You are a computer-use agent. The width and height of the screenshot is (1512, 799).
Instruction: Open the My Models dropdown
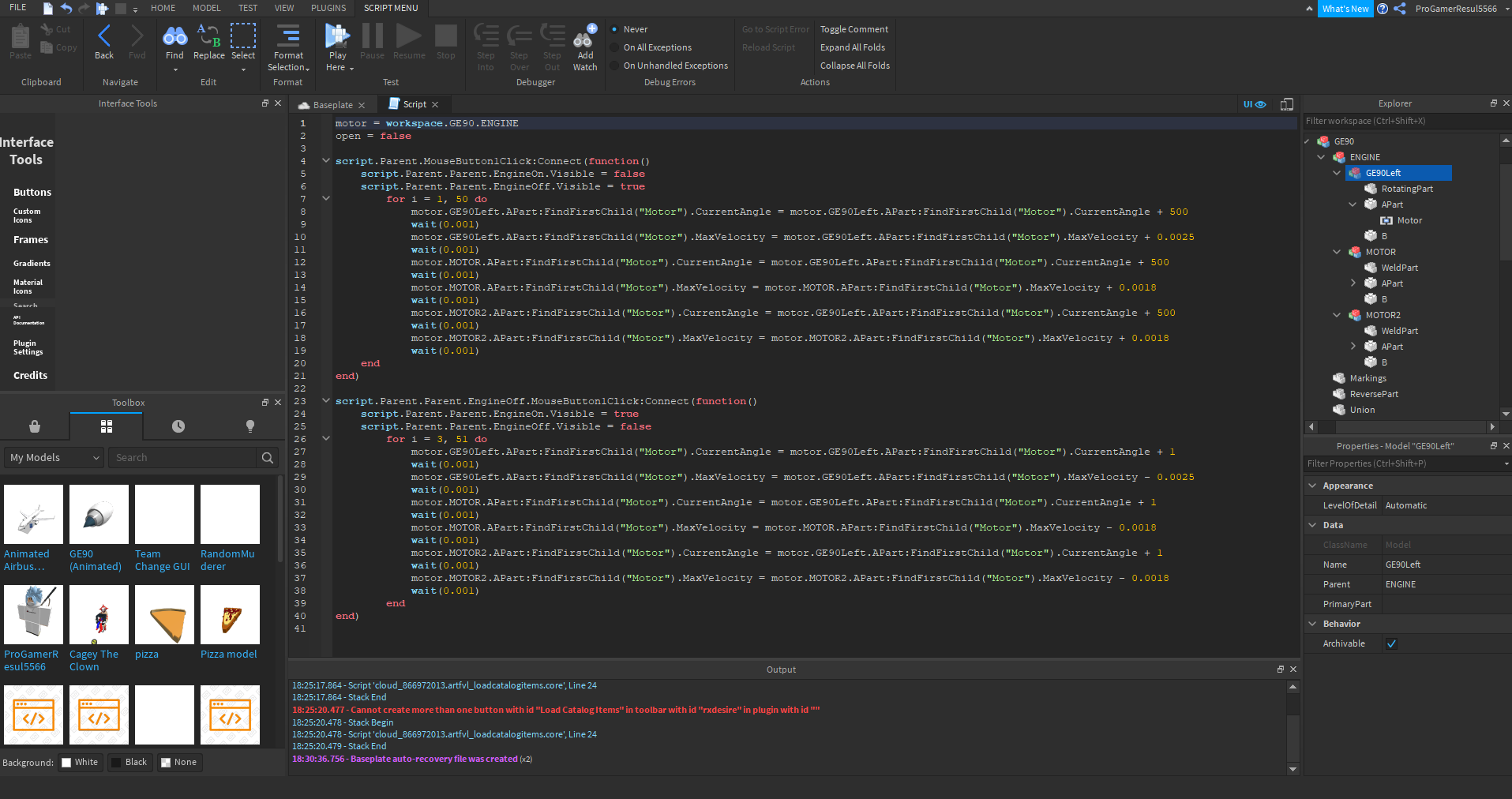coord(54,458)
